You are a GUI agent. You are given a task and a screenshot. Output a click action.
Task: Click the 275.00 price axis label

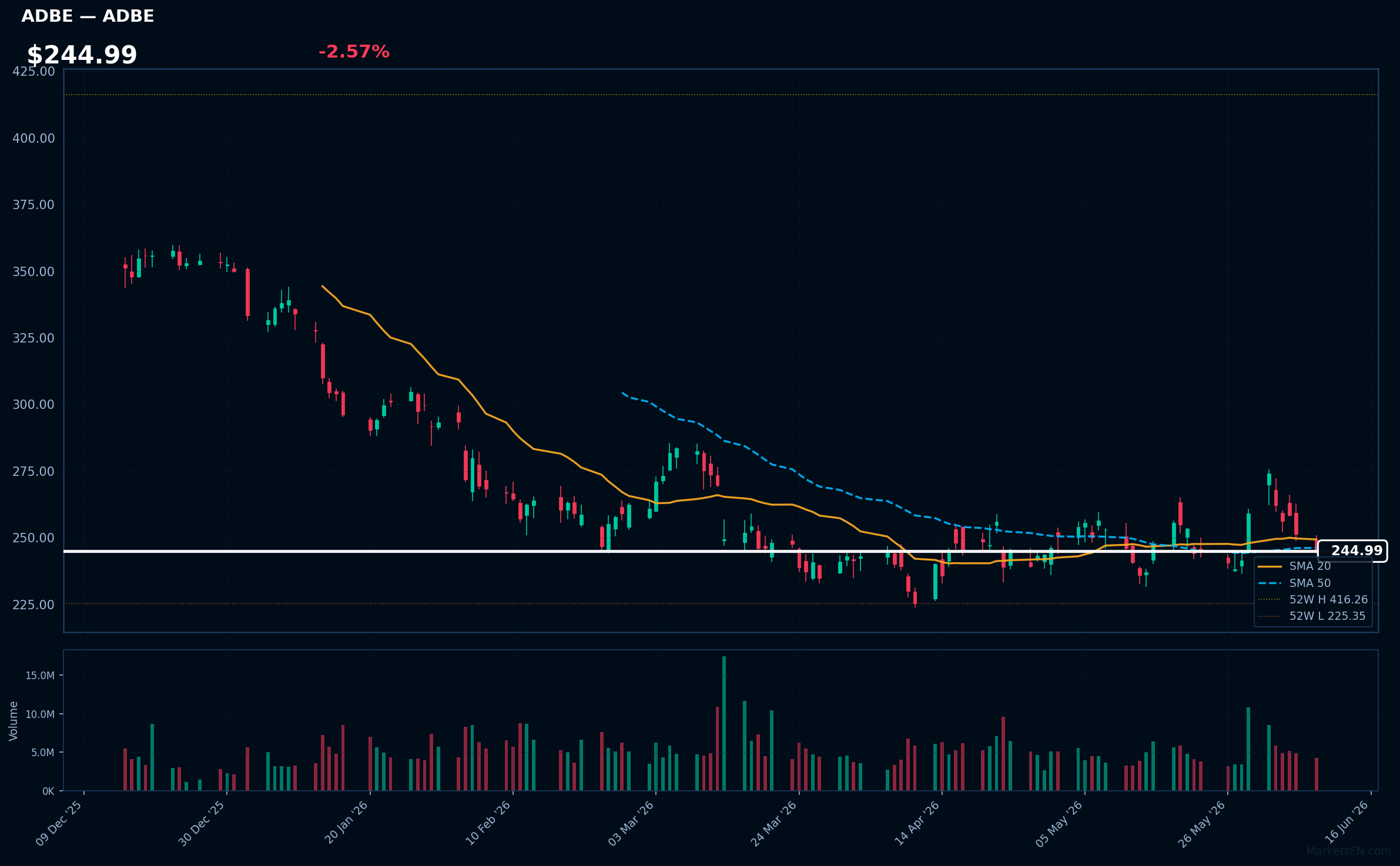(34, 472)
